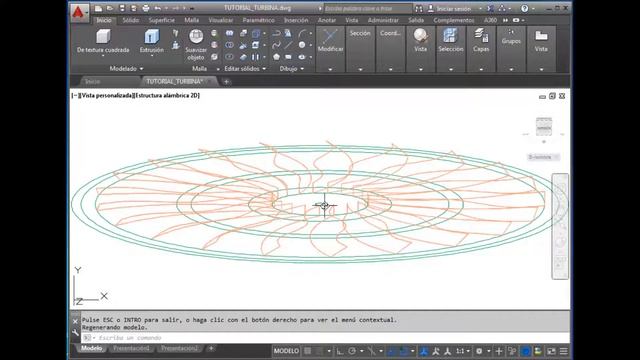
Task: Toggle ortho mode in status bar
Action: 340,351
